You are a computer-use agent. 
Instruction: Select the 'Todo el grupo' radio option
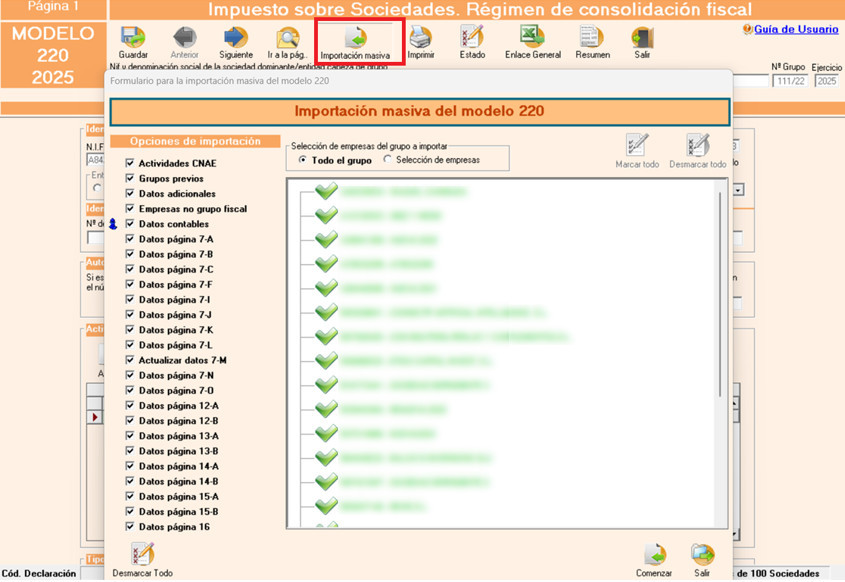click(303, 160)
